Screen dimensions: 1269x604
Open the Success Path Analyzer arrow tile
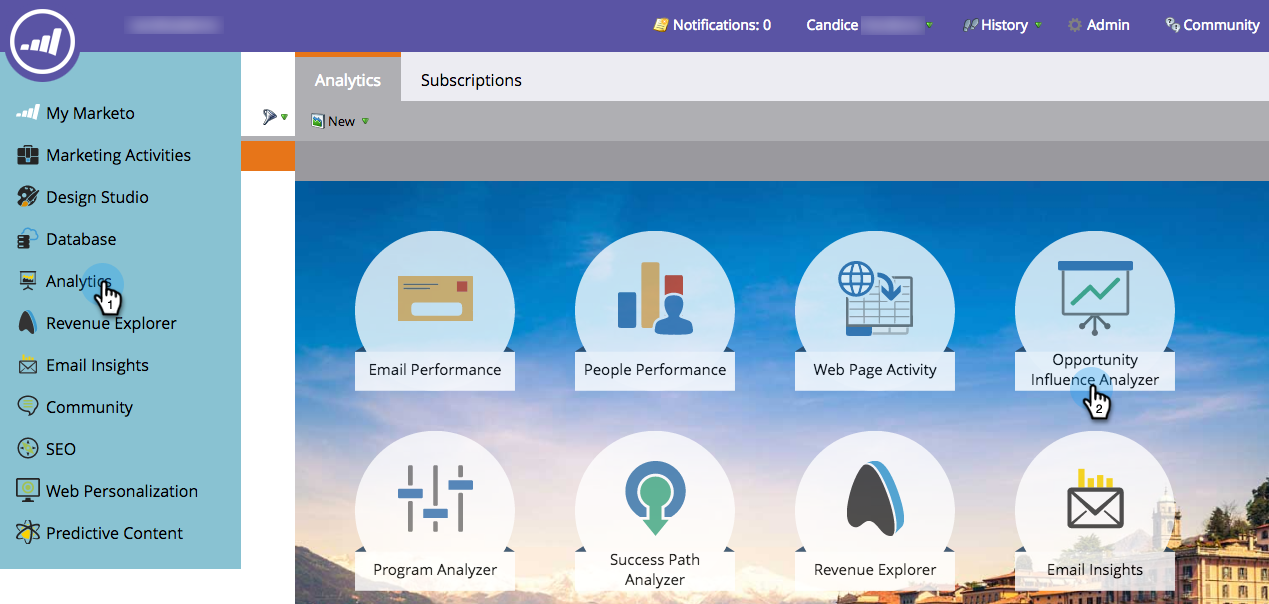pyautogui.click(x=655, y=498)
